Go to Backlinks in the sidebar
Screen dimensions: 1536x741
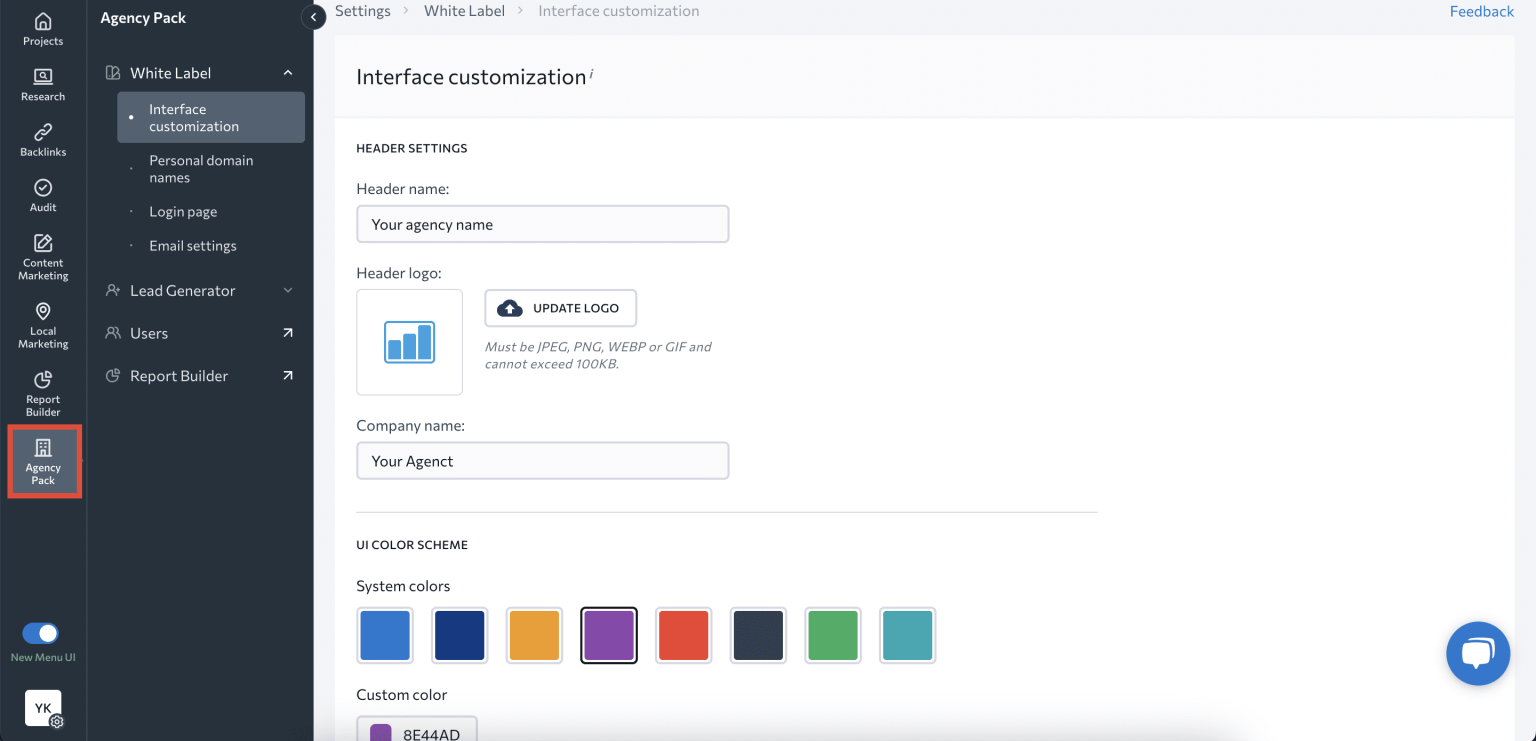43,139
